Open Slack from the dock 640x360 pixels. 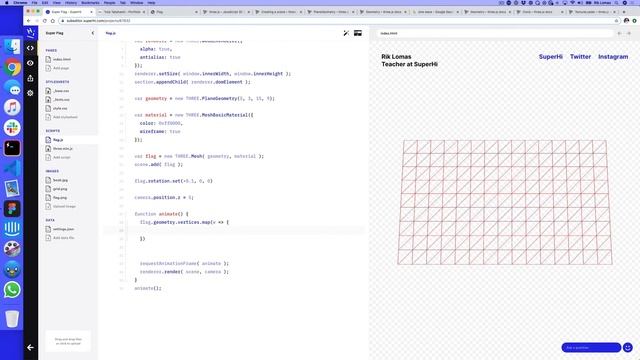point(12,128)
